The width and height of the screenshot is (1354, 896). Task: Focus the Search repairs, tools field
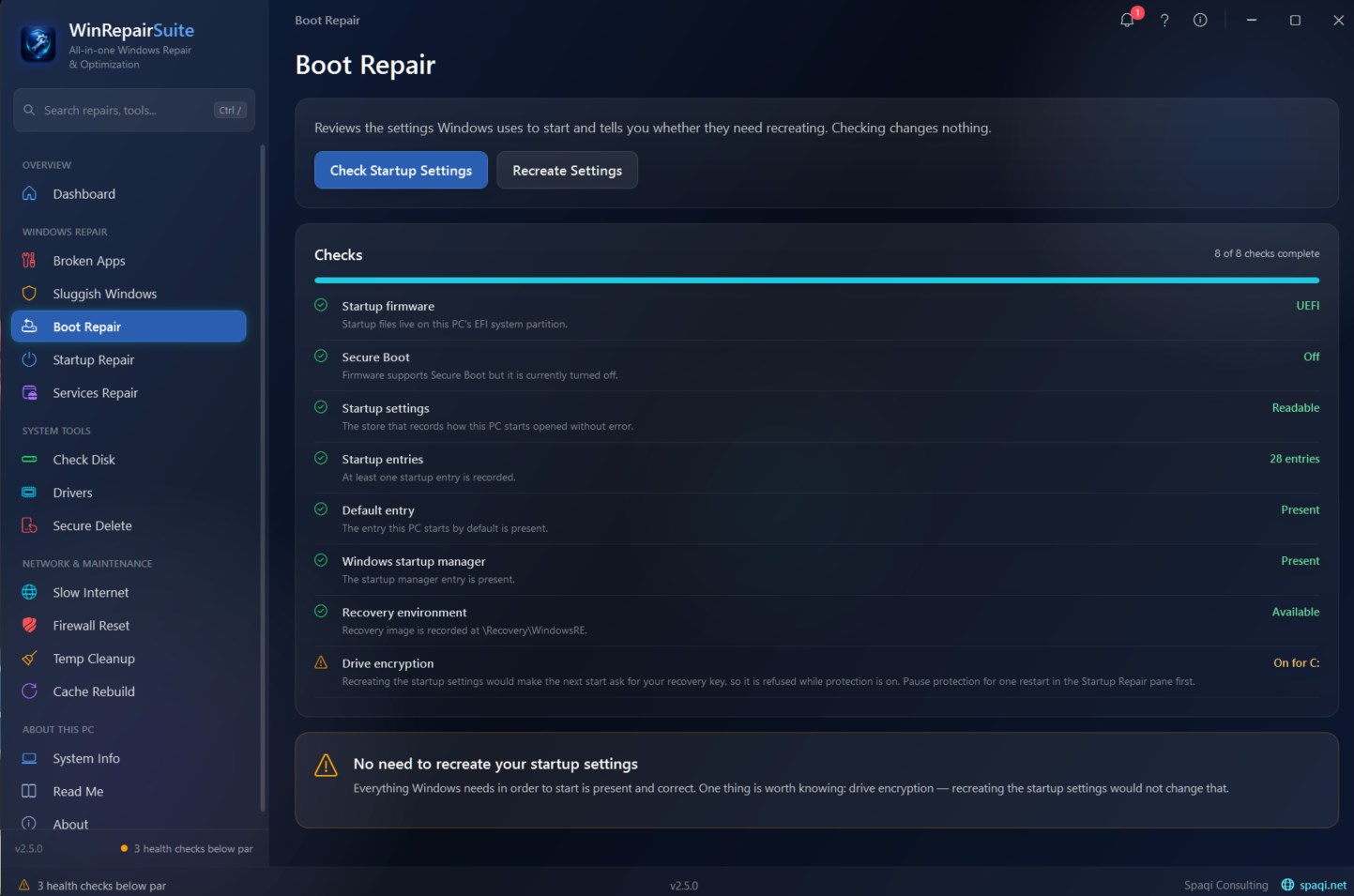pyautogui.click(x=134, y=110)
